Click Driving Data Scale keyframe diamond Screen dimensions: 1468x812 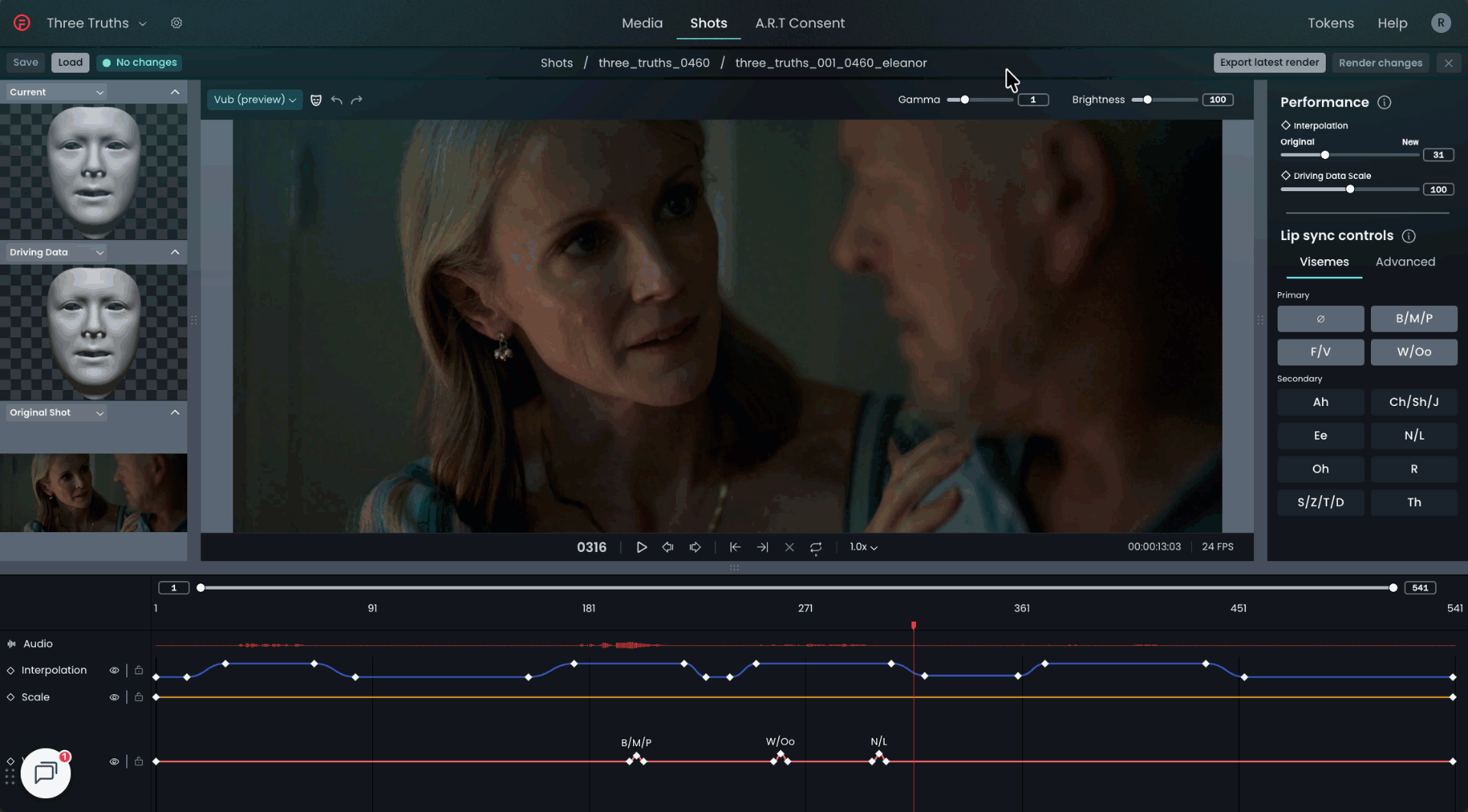coord(1285,176)
